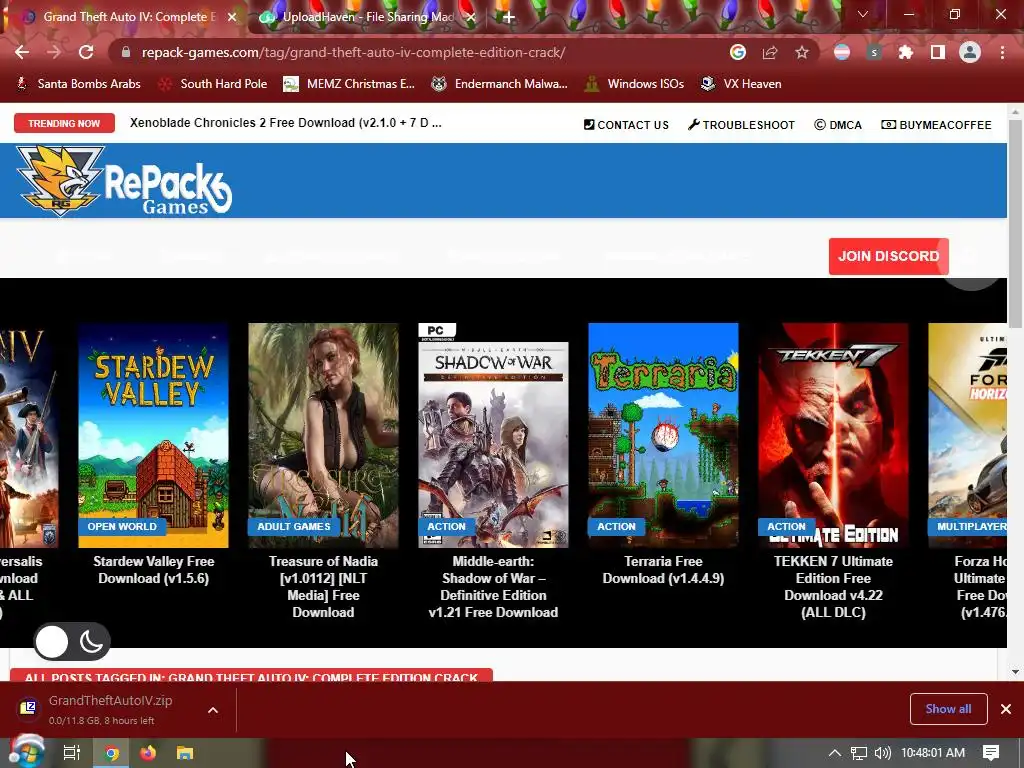This screenshot has width=1024, height=768.
Task: Open File Explorer from the taskbar
Action: tap(185, 753)
